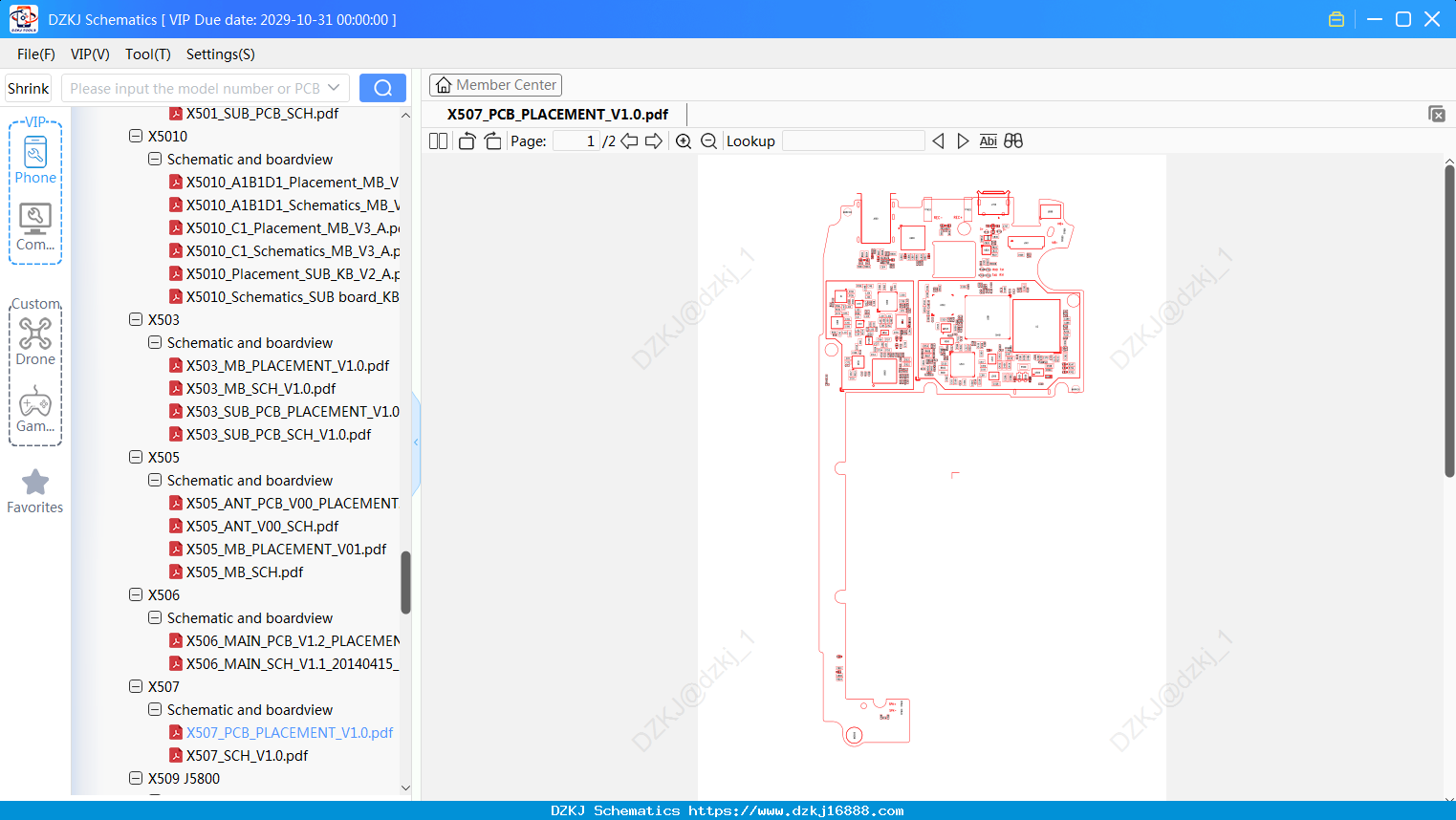This screenshot has width=1456, height=820.
Task: Select X506_MAIN_SCH_V1.1_20140415 file
Action: pyautogui.click(x=284, y=663)
